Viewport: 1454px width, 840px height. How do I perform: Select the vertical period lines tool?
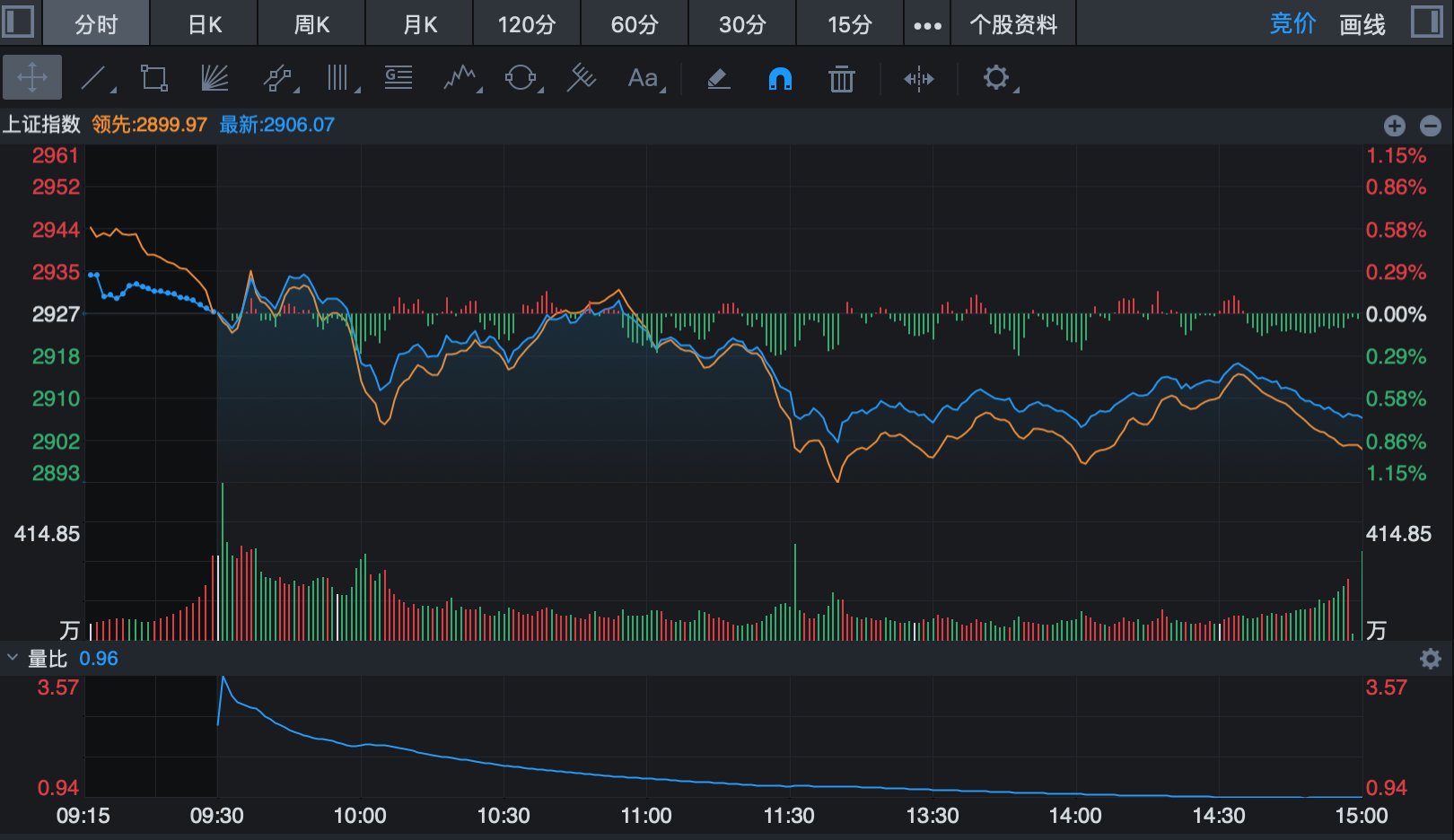[337, 78]
